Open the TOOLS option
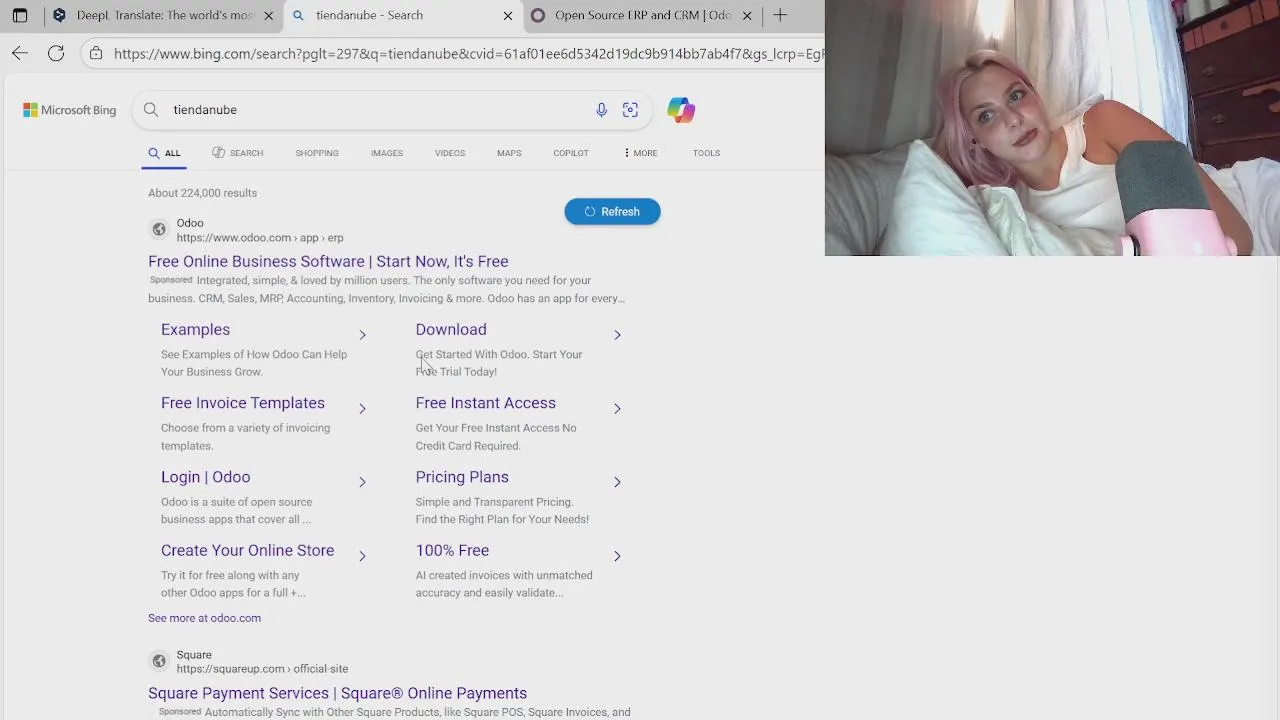The image size is (1280, 720). [706, 153]
